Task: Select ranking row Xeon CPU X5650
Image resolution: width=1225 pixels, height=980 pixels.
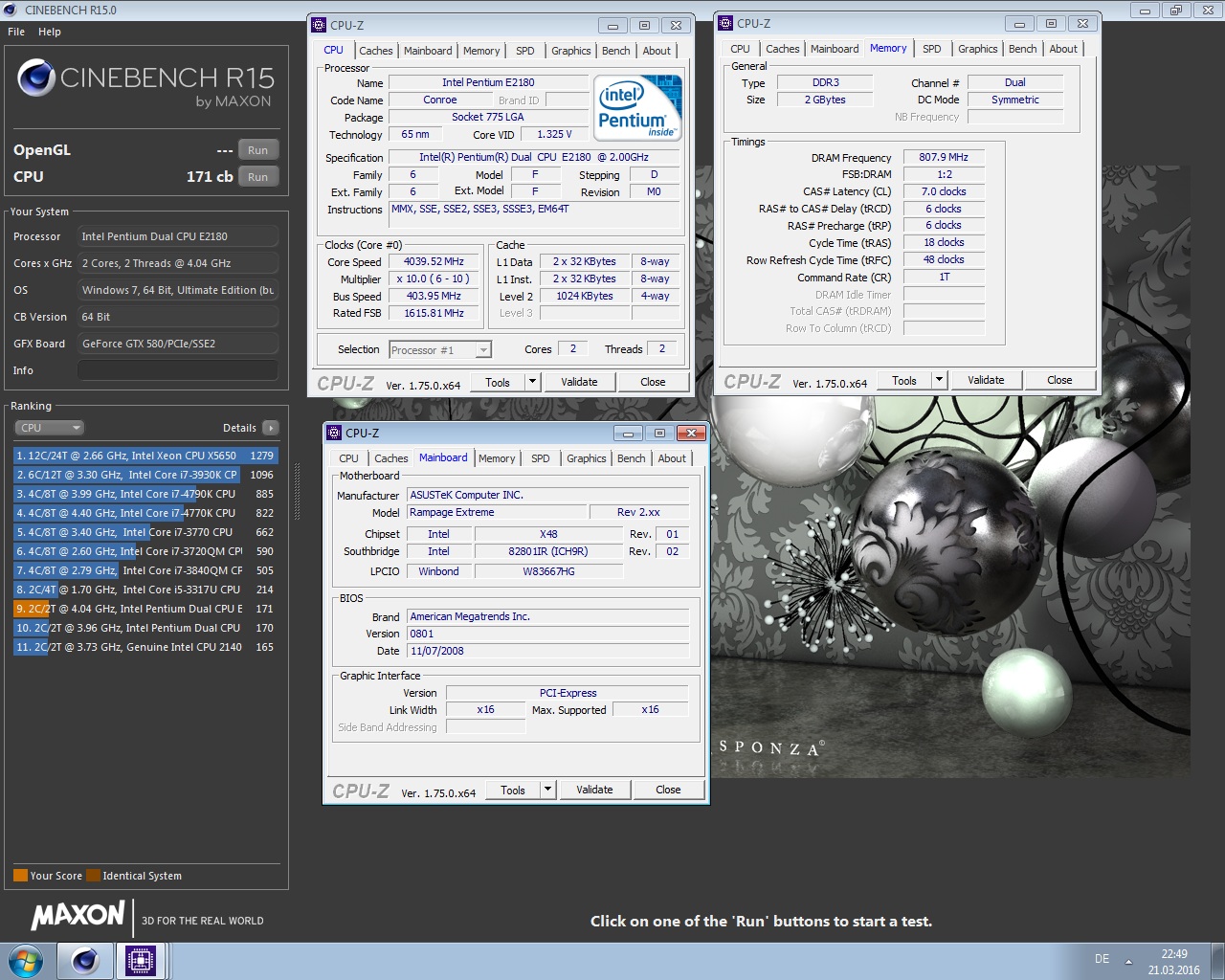Action: pos(145,456)
